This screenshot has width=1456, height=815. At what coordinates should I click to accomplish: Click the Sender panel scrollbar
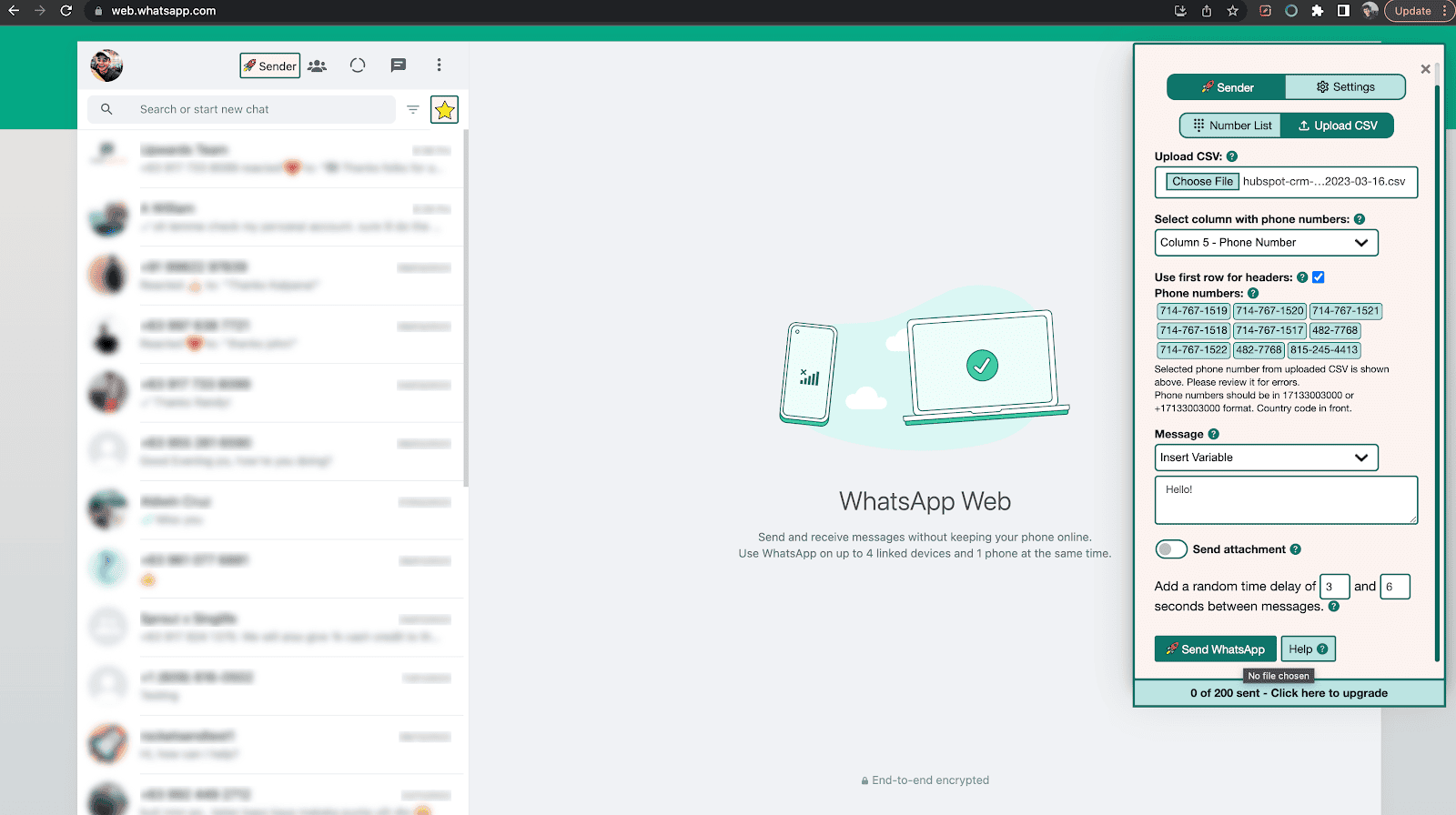click(1437, 373)
